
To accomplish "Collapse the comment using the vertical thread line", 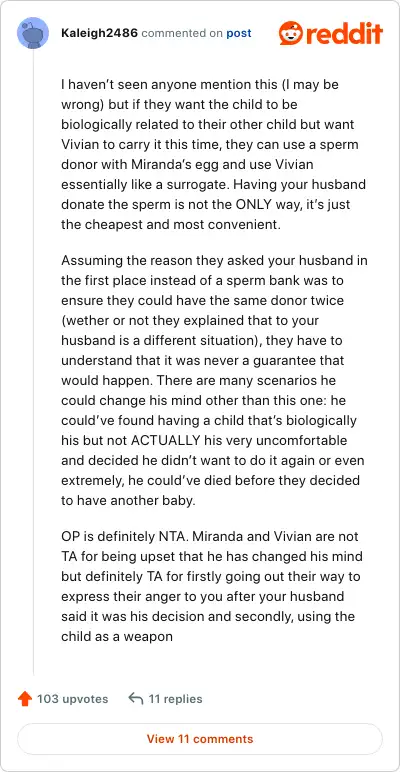I will click(x=33, y=362).
